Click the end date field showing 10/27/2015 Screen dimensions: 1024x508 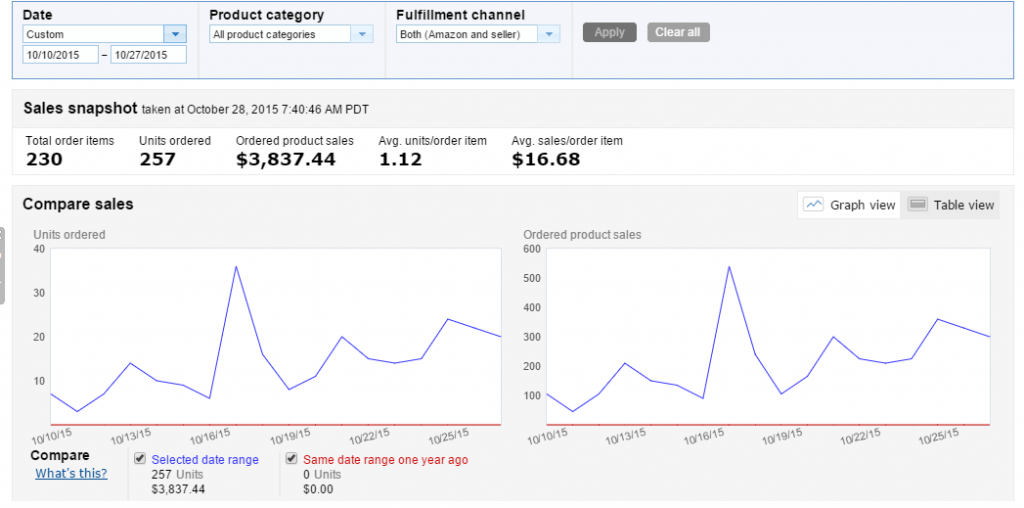[149, 54]
